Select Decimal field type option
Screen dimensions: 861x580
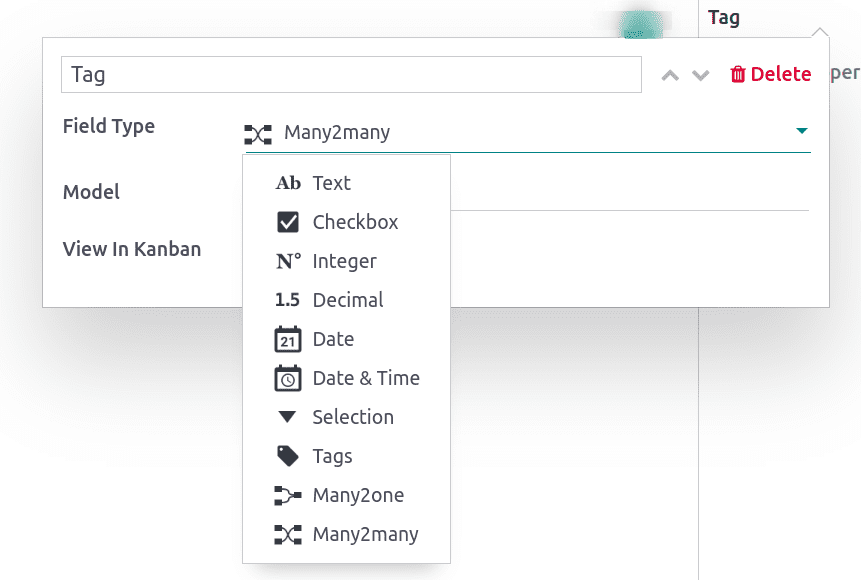(348, 300)
